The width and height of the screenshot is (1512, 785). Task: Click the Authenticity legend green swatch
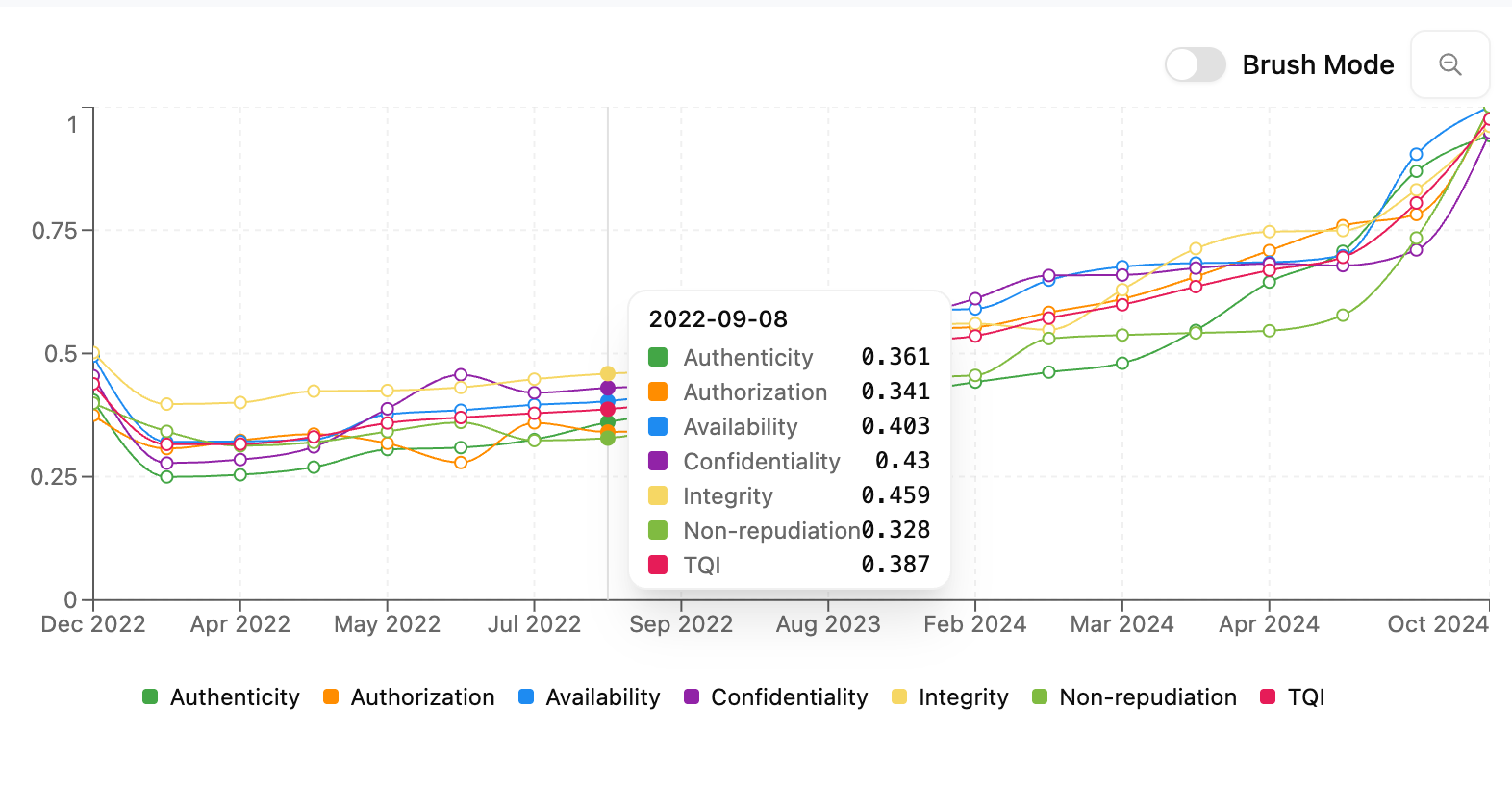pyautogui.click(x=150, y=697)
